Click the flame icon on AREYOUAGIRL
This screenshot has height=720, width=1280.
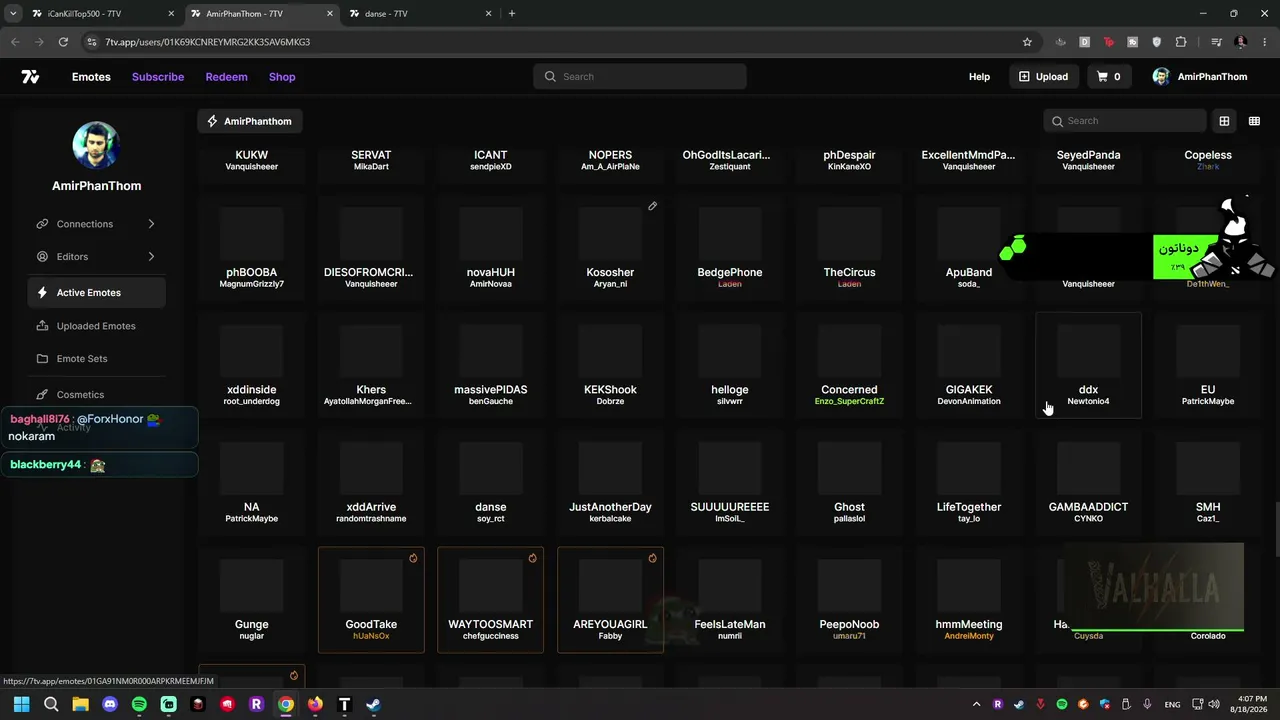coord(652,558)
